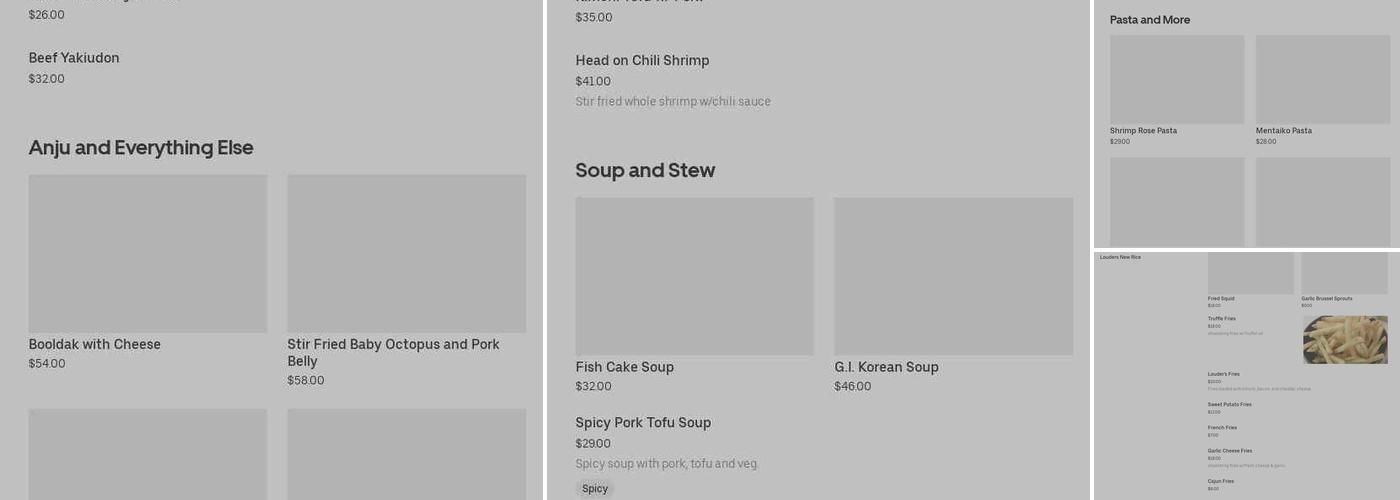
Task: Choose the Garlic Brussel Sprouts item title
Action: (1326, 298)
